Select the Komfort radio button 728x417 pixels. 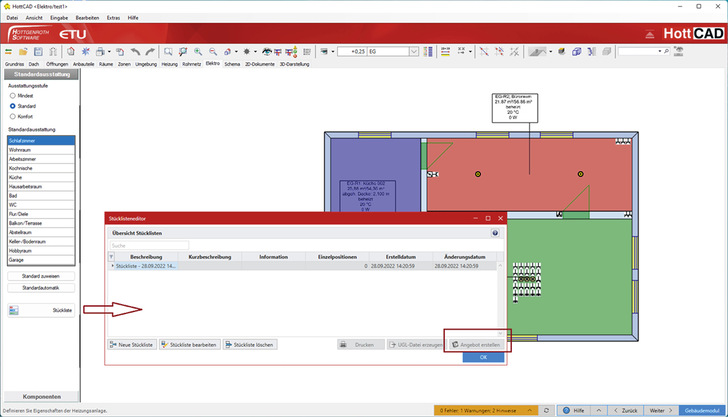[x=13, y=116]
